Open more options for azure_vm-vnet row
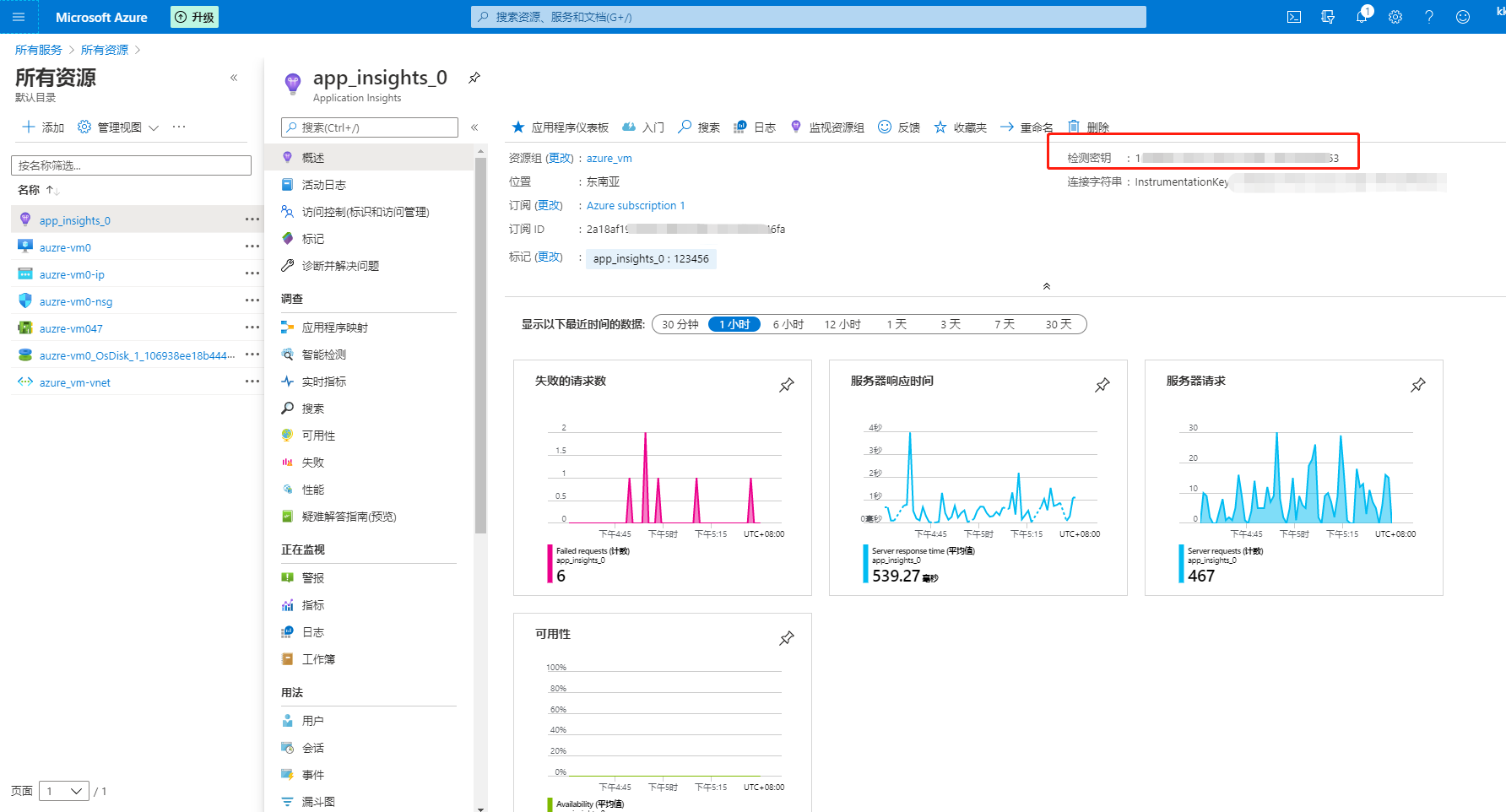Image resolution: width=1506 pixels, height=812 pixels. (252, 382)
